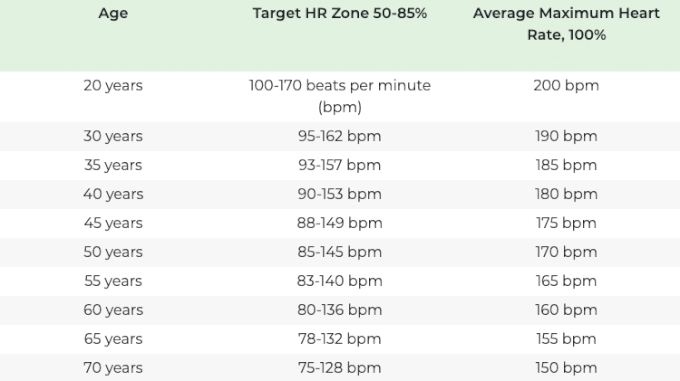This screenshot has height=381, width=680.
Task: Click the 150 bpm maximum cell
Action: tap(566, 368)
